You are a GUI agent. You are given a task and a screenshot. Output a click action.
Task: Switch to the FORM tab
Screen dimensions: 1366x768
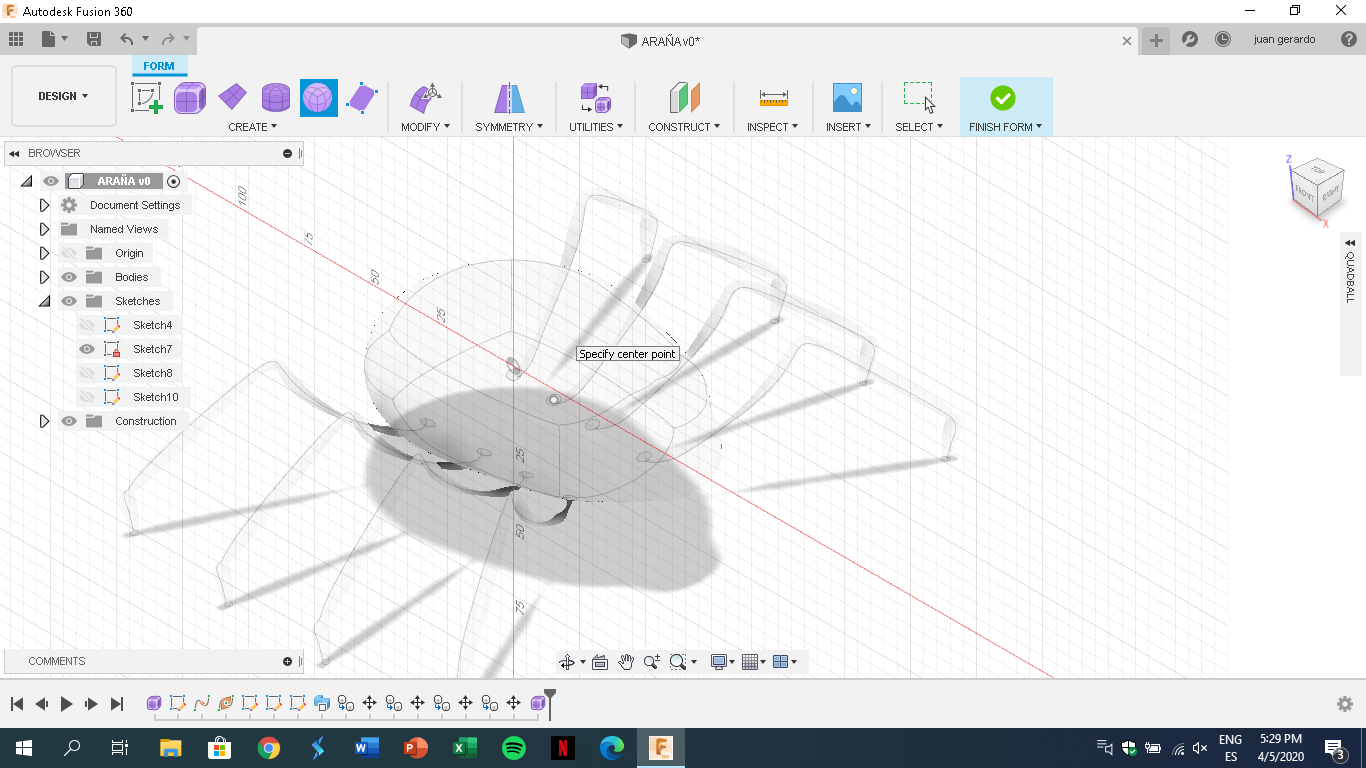pyautogui.click(x=159, y=65)
